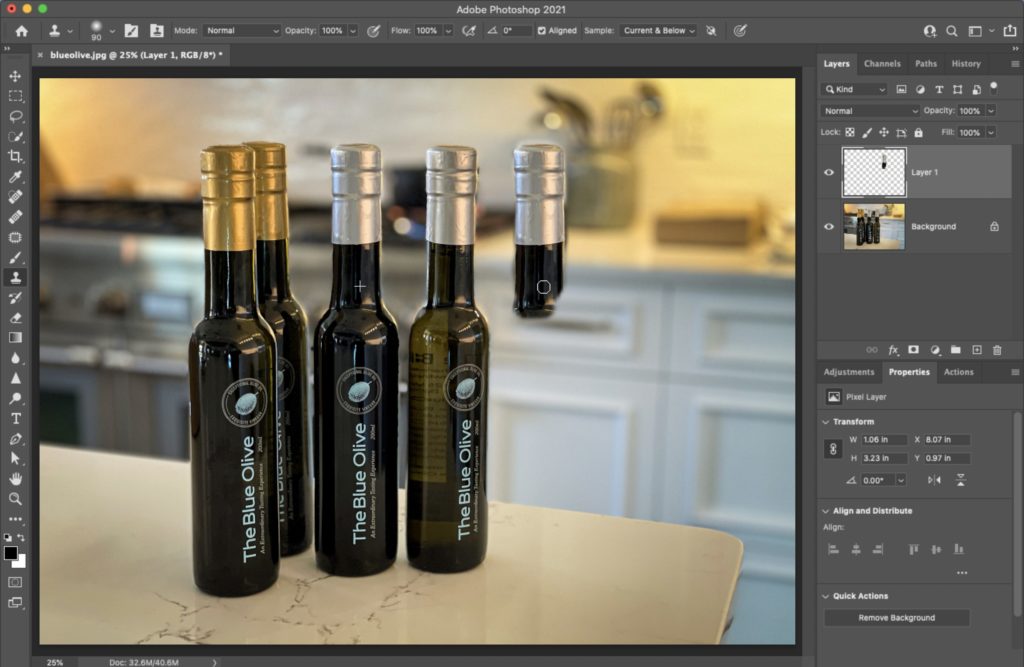Screen dimensions: 1024x667
Task: Select the Pen tool
Action: click(x=15, y=439)
